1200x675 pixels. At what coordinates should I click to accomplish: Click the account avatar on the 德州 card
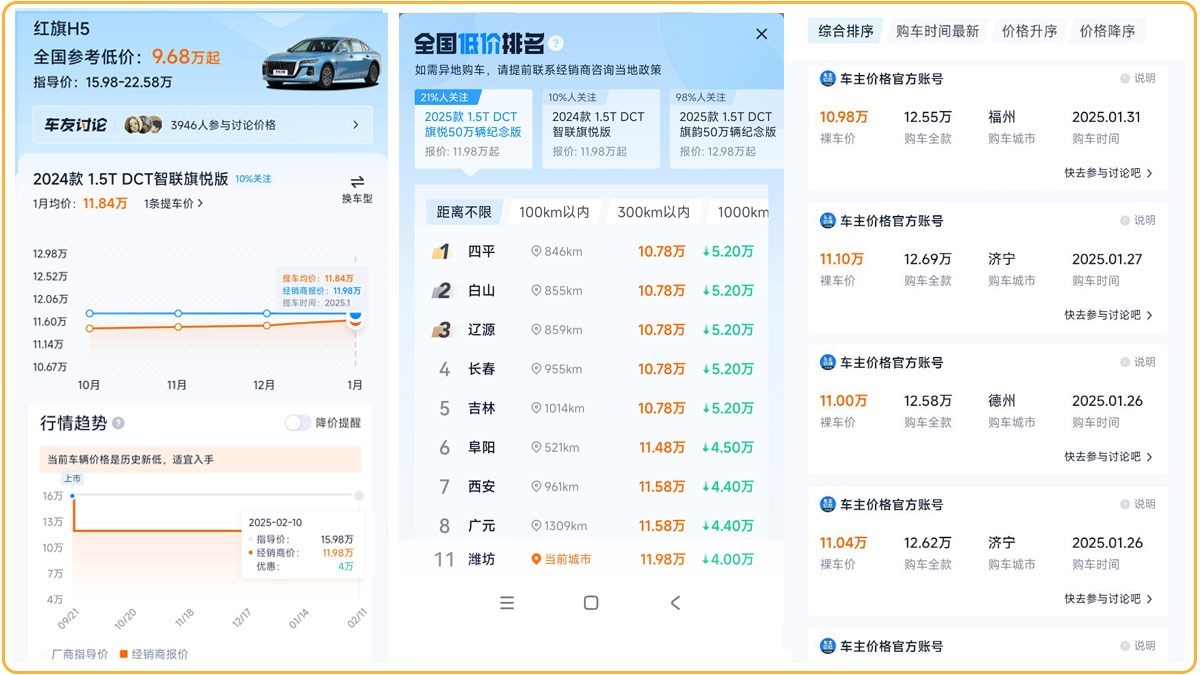[x=827, y=362]
